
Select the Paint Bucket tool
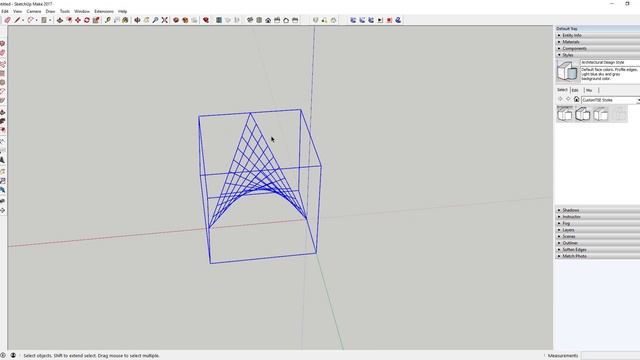[x=125, y=20]
